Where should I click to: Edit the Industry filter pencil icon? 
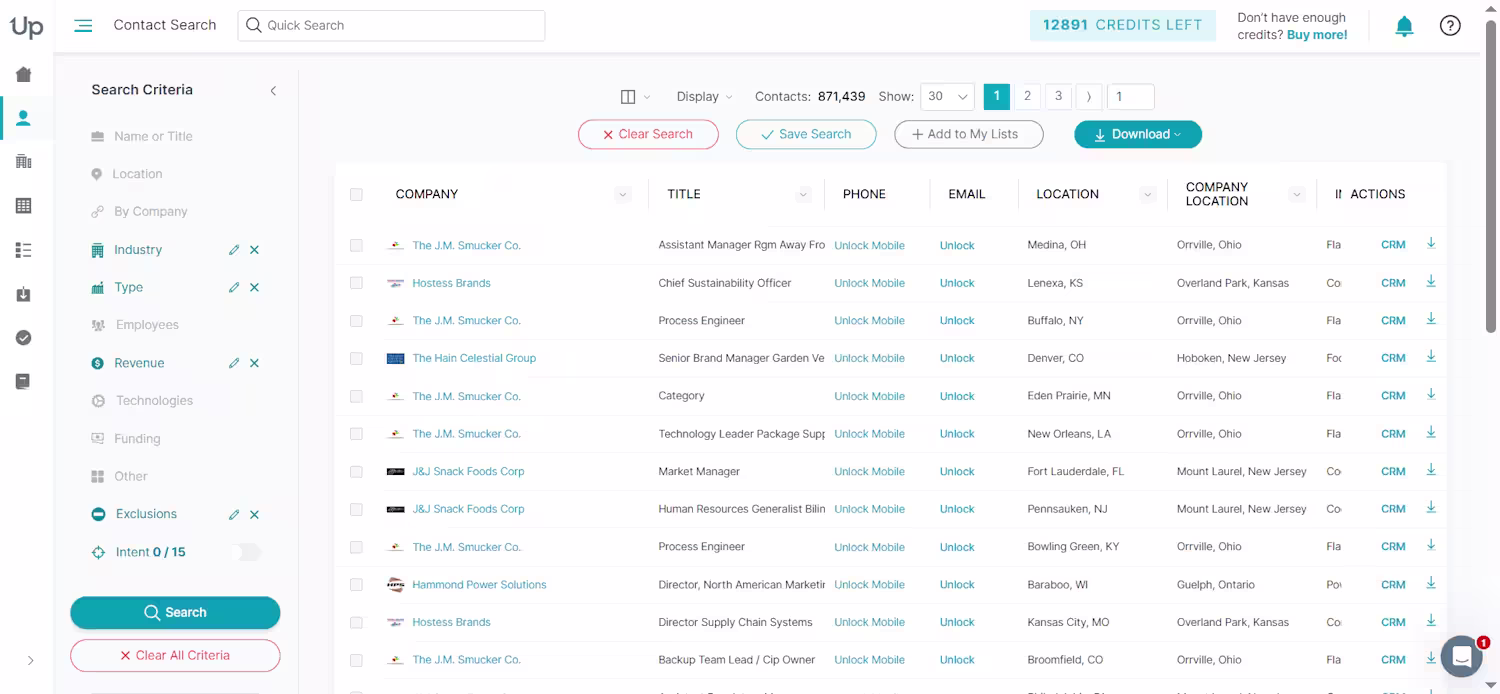(234, 250)
